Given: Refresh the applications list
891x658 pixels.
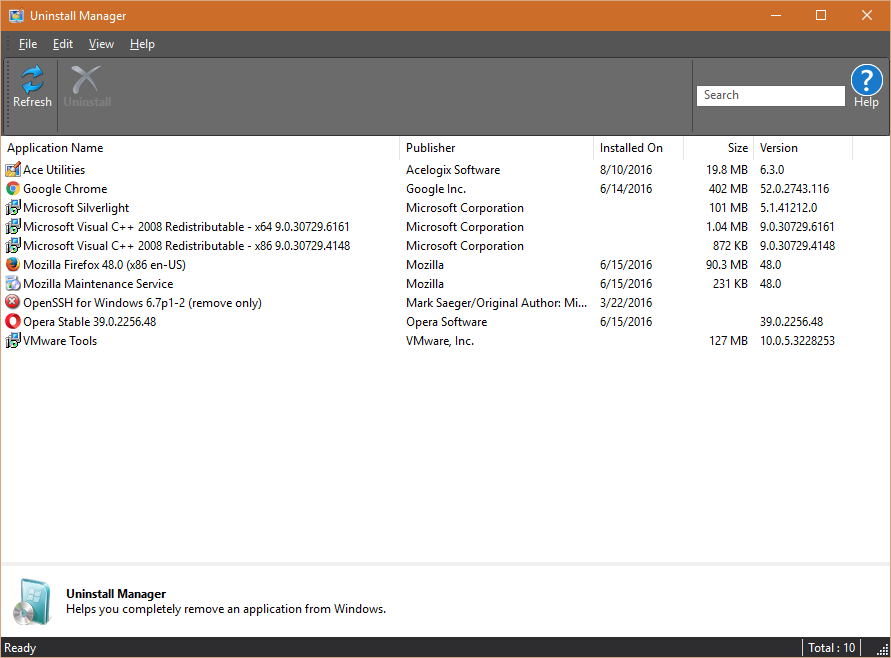Looking at the screenshot, I should [x=31, y=85].
